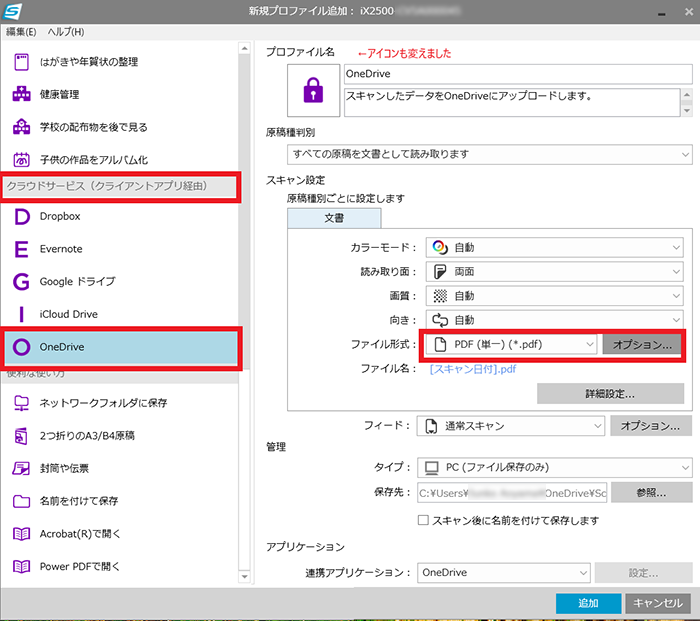The width and height of the screenshot is (700, 621).
Task: Click the profile description text box
Action: pos(512,102)
